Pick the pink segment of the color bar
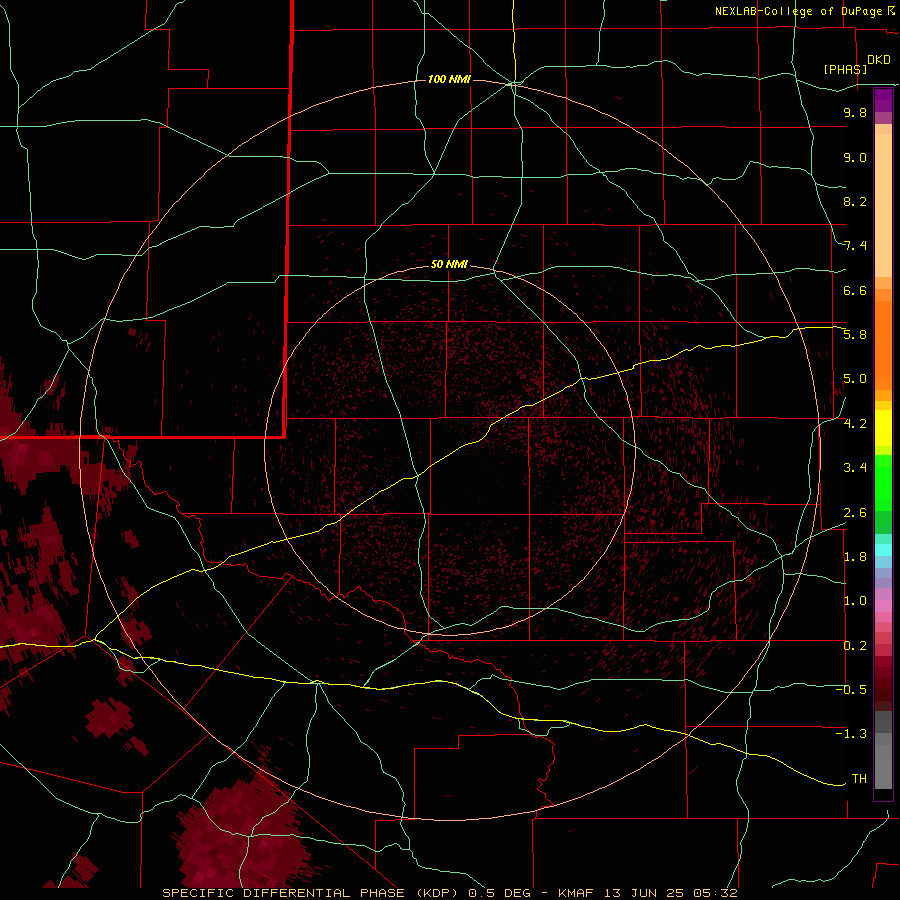900x900 pixels. (x=883, y=606)
